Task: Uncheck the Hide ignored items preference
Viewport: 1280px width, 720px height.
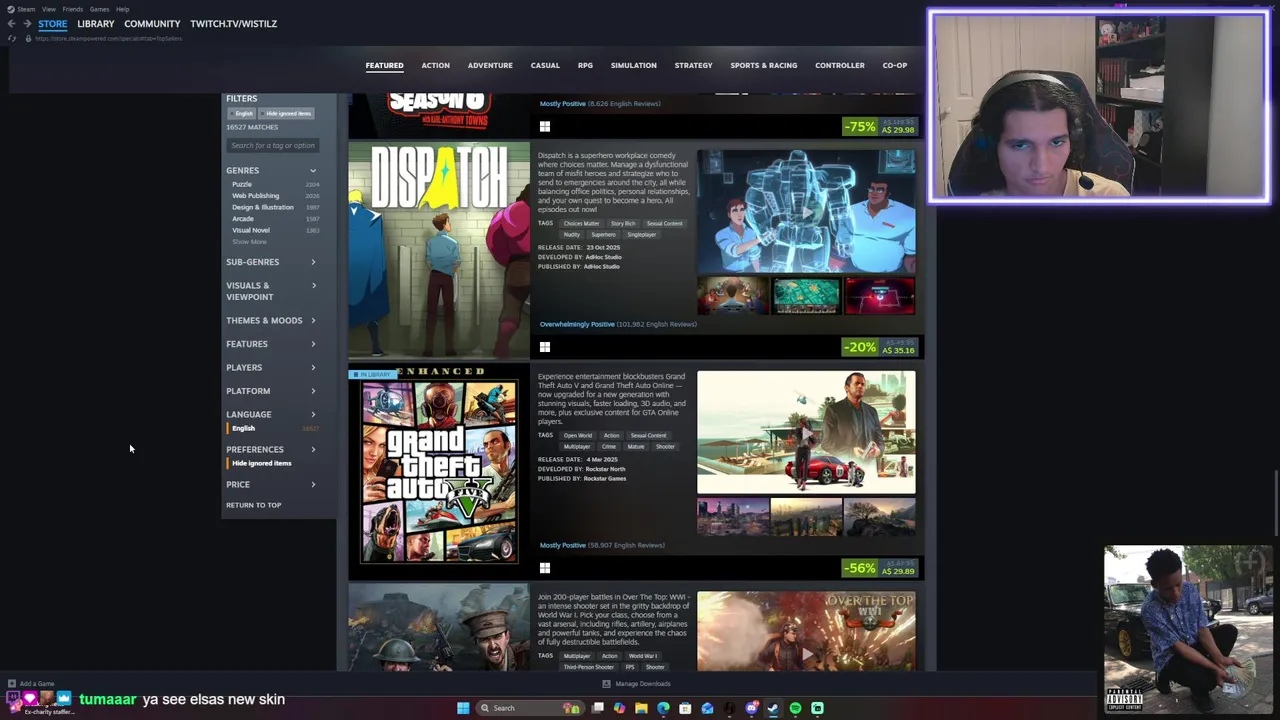Action: point(261,463)
